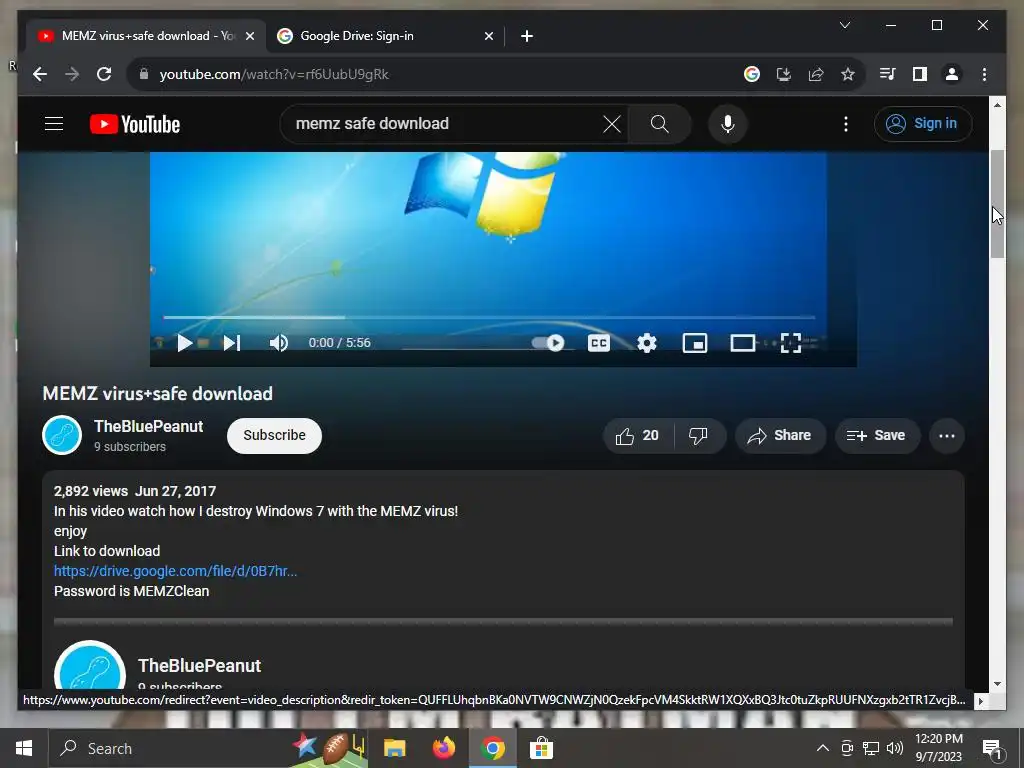Mute the video volume

click(279, 343)
